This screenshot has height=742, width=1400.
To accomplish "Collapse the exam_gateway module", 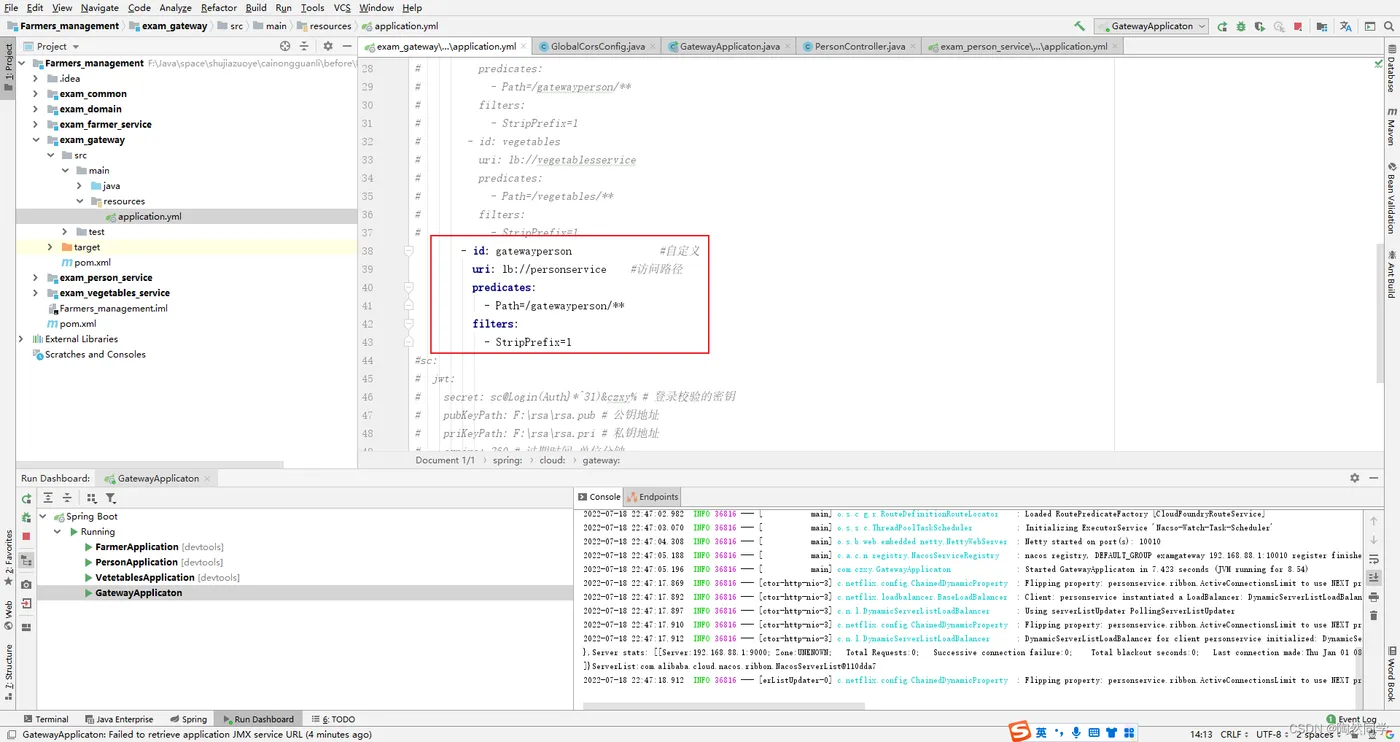I will coord(36,140).
